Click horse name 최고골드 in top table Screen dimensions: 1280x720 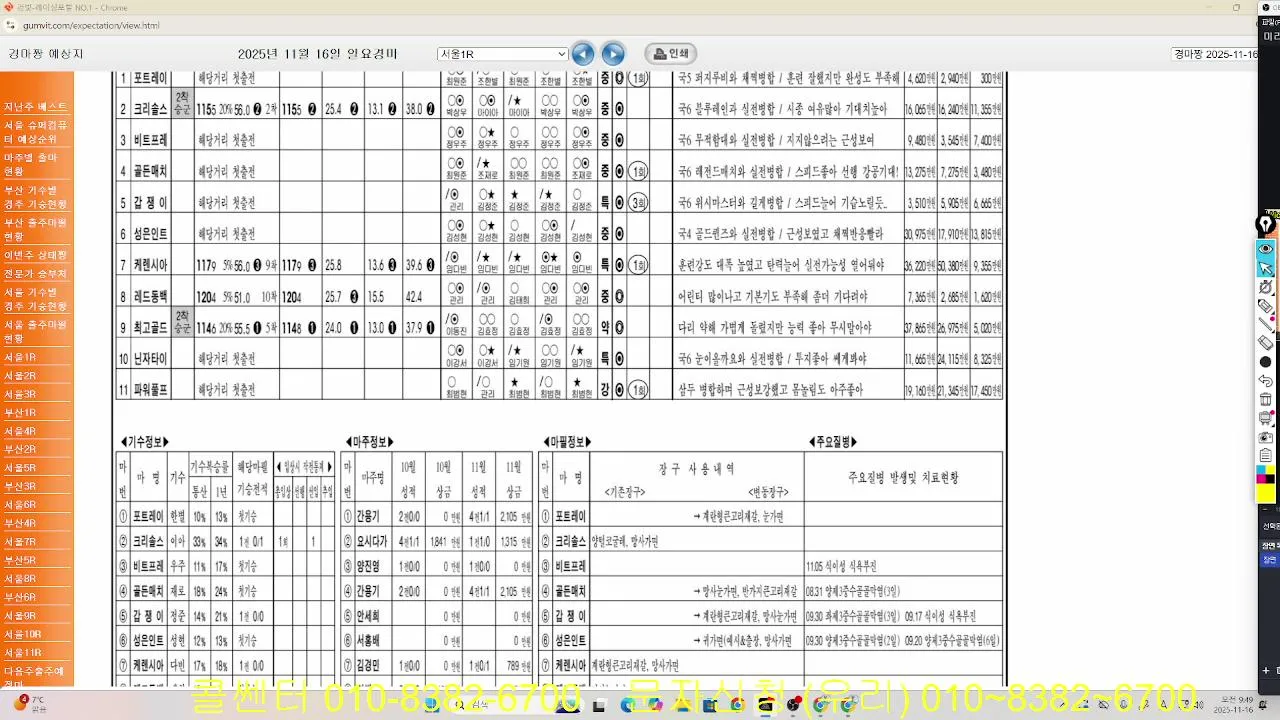click(x=150, y=327)
